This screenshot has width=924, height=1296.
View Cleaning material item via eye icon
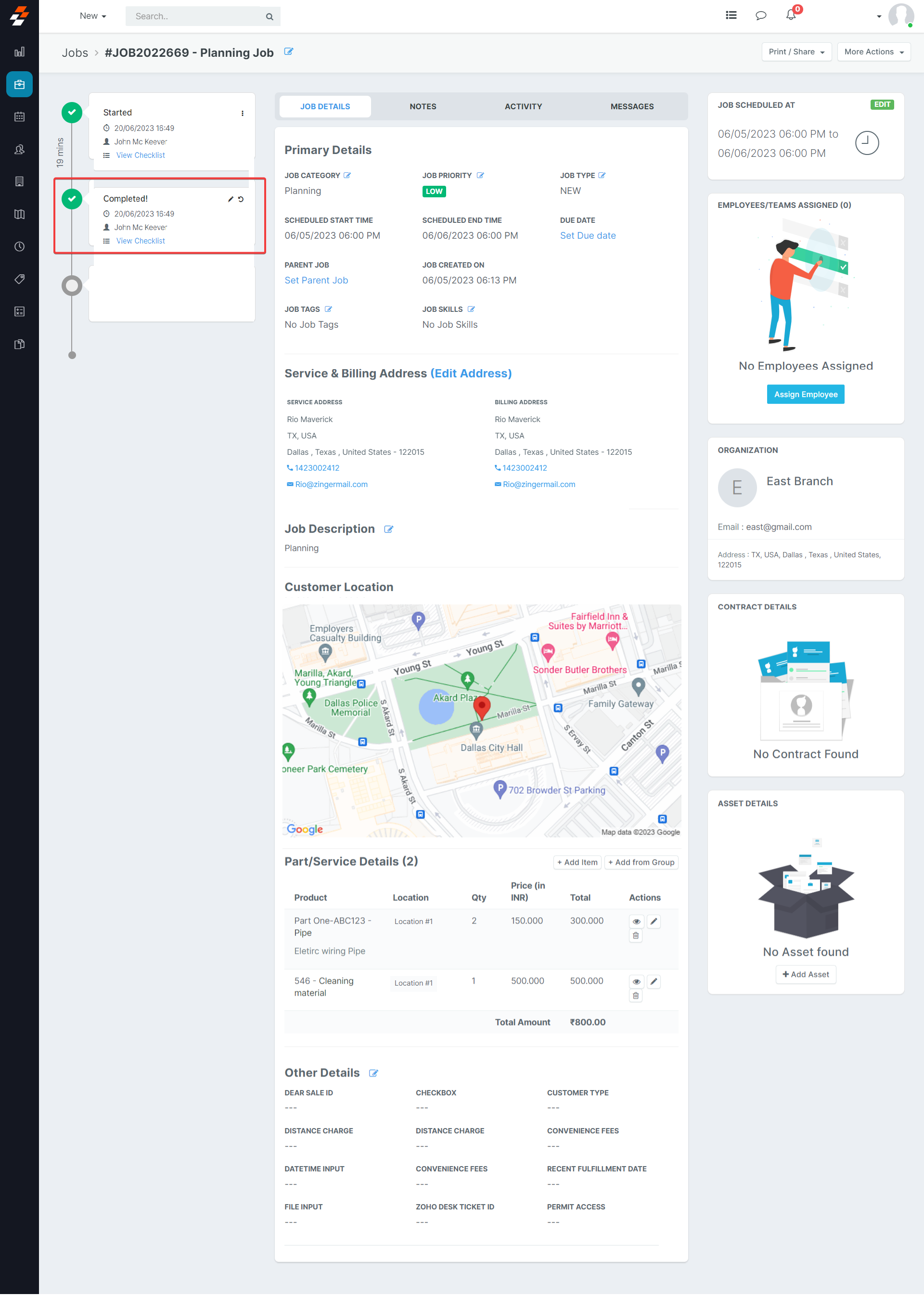click(x=636, y=981)
